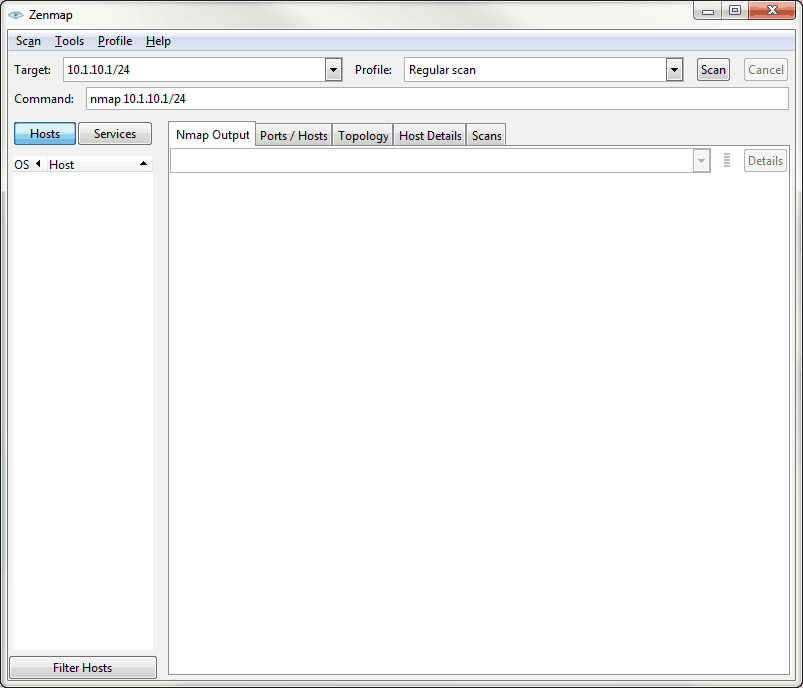
Task: Toggle the Services view button
Action: point(115,134)
